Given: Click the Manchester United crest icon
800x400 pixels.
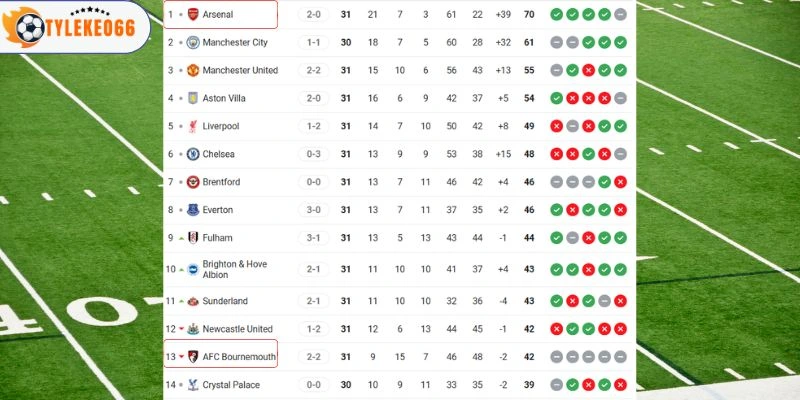Looking at the screenshot, I should click(x=193, y=71).
